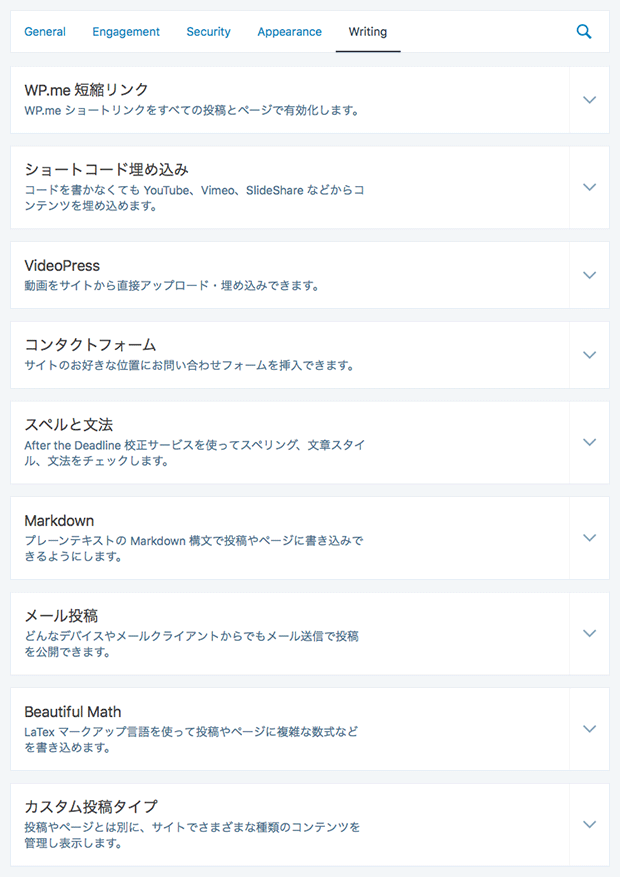
Task: Expand the スペルと文法 chevron
Action: pyautogui.click(x=589, y=442)
